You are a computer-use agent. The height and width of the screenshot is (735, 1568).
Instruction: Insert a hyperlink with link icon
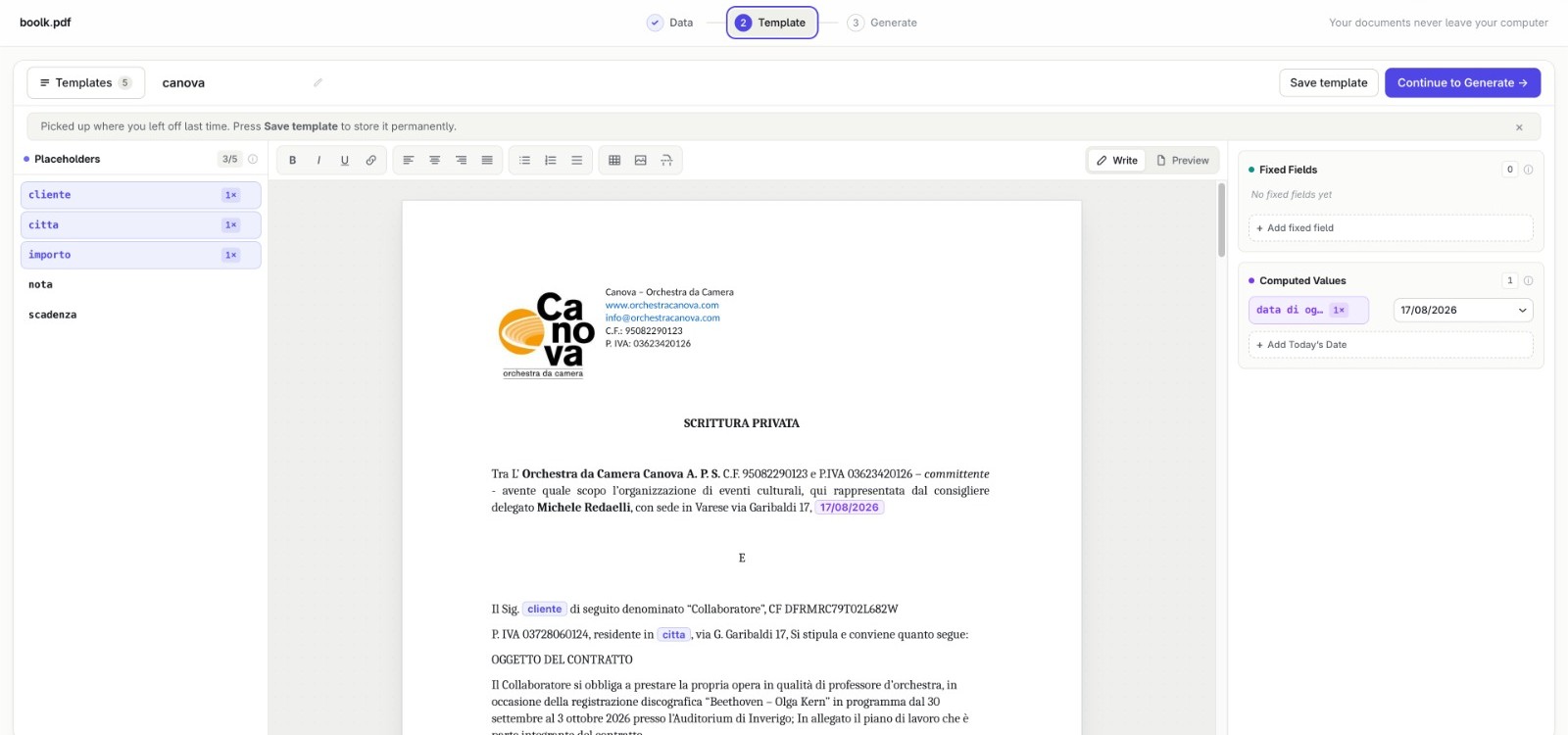tap(370, 161)
